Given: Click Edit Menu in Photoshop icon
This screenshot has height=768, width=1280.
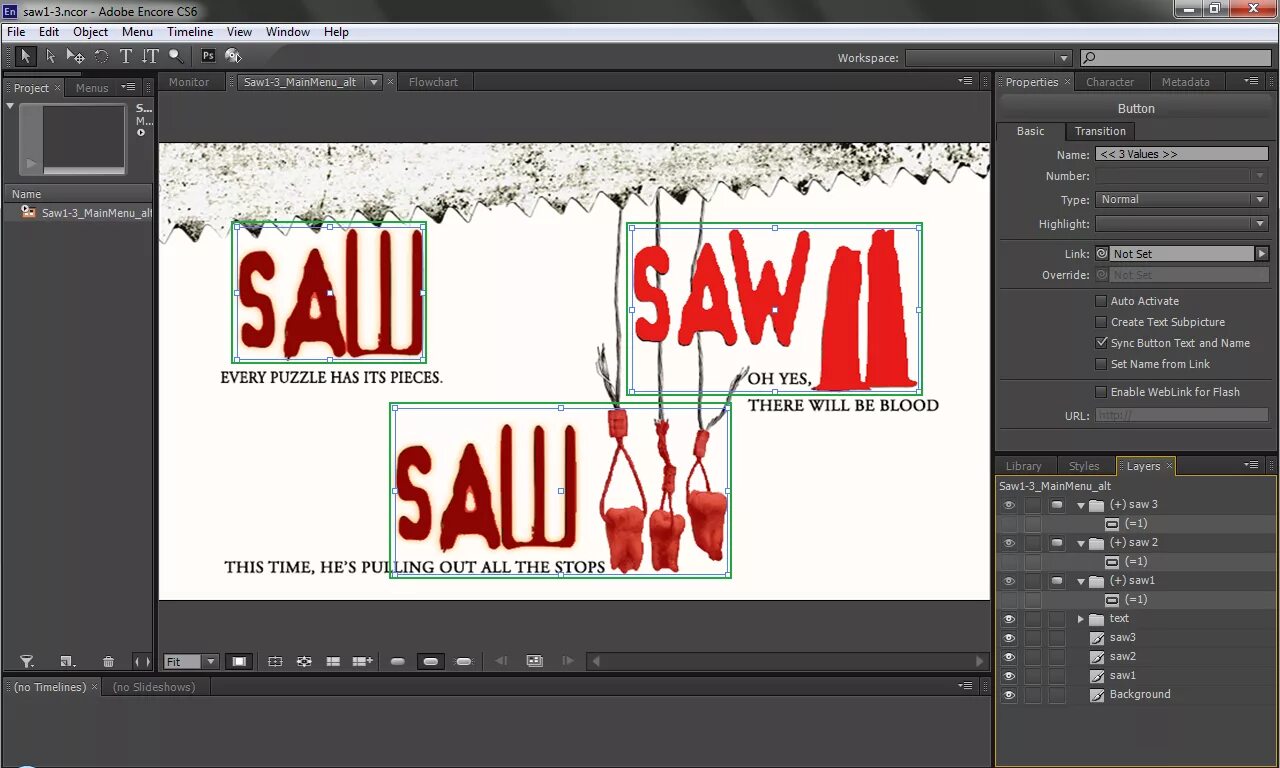Looking at the screenshot, I should click(x=208, y=56).
